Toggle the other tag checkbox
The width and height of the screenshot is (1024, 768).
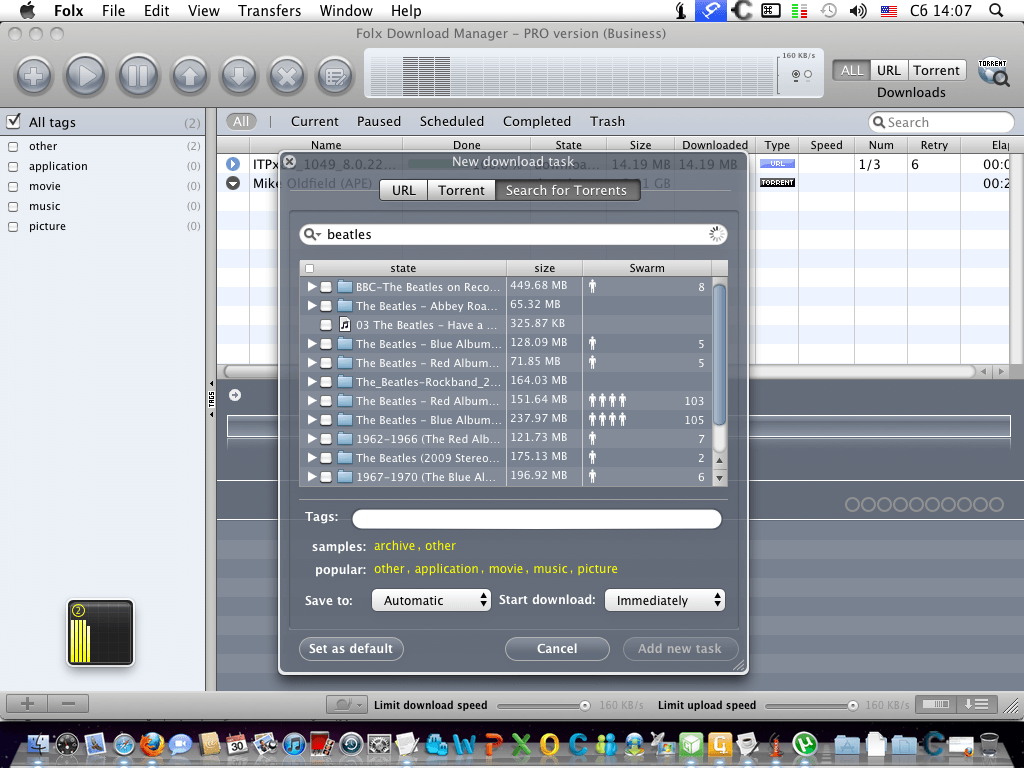pyautogui.click(x=12, y=147)
